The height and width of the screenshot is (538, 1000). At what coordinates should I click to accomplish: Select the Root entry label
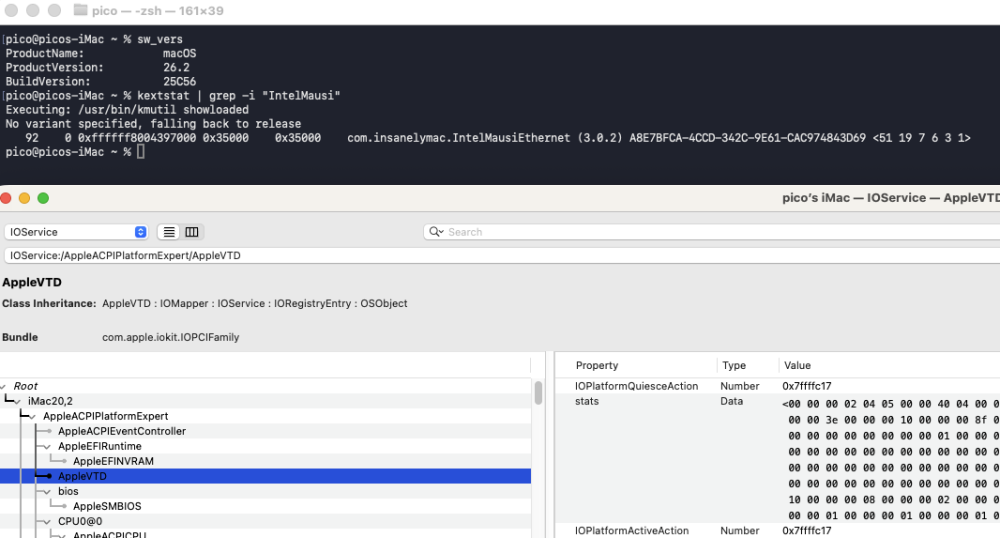(26, 386)
